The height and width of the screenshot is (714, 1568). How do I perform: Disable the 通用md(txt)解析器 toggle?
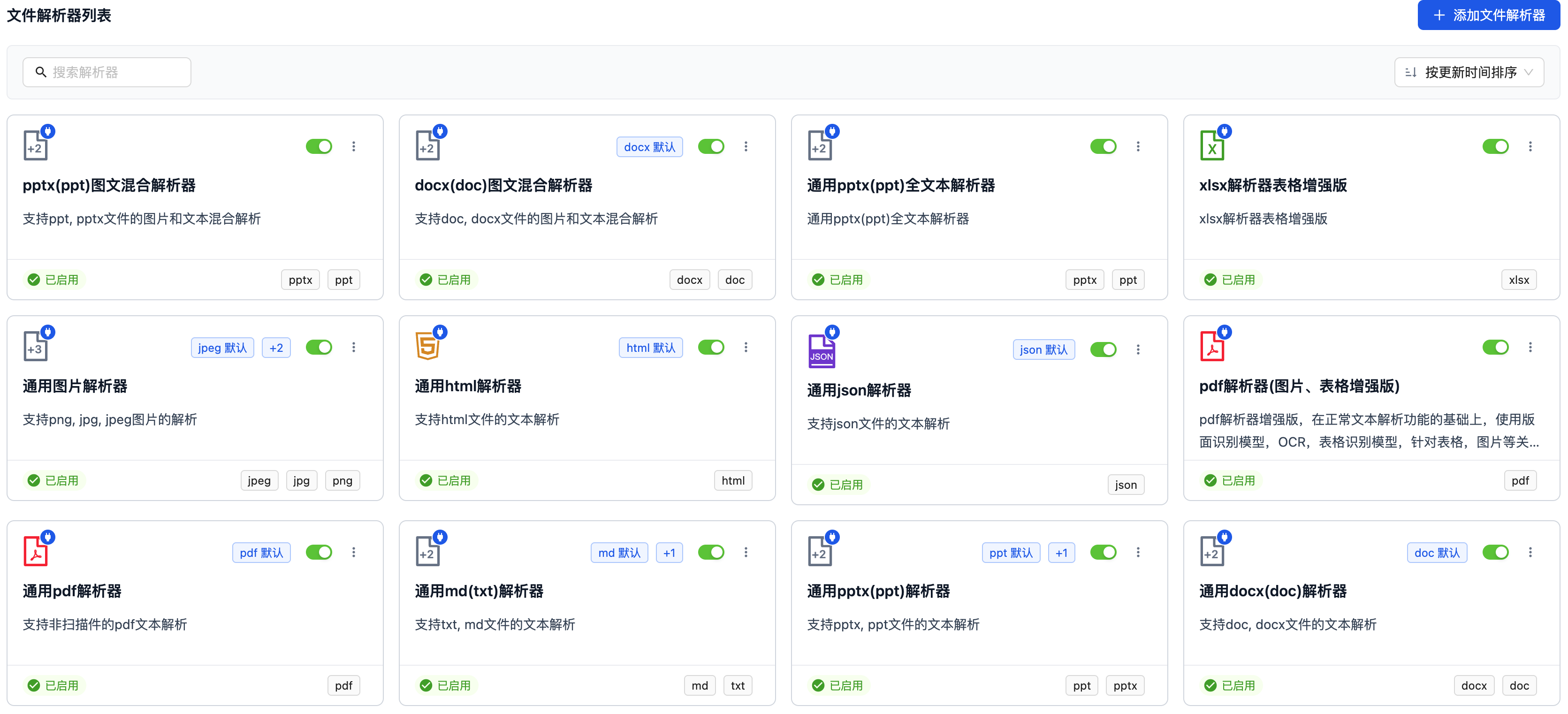point(711,552)
